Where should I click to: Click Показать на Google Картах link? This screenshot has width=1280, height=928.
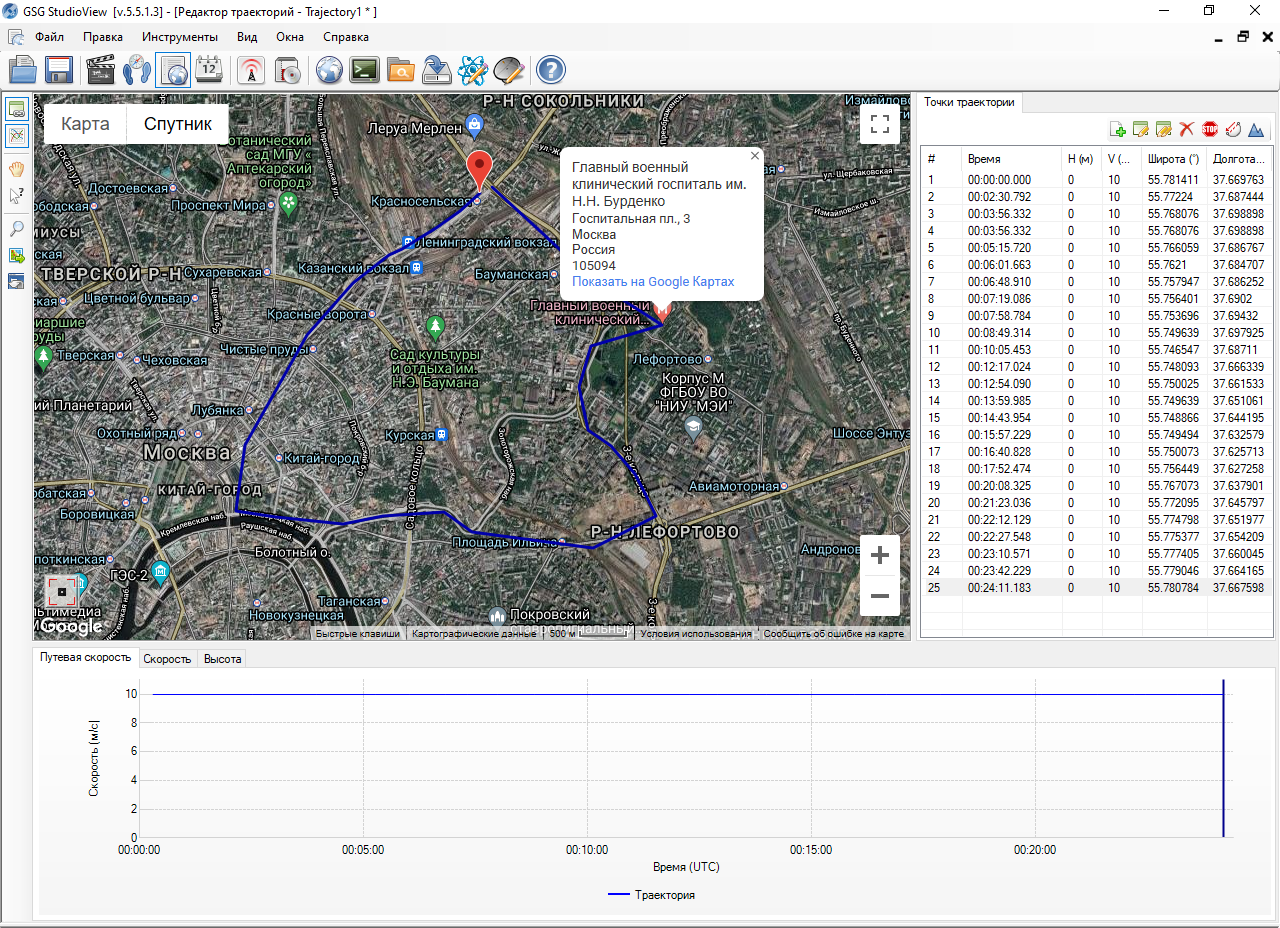[653, 282]
